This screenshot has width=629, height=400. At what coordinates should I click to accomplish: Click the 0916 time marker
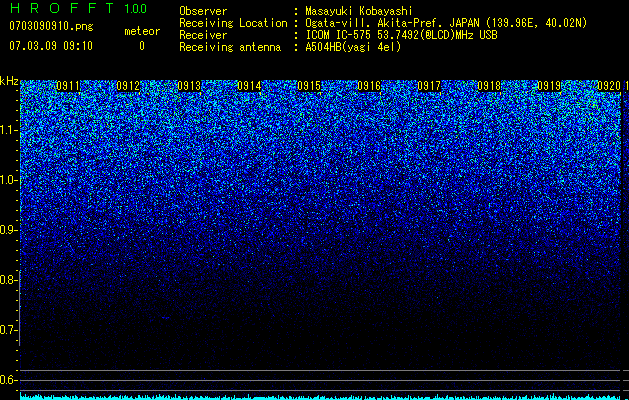point(369,86)
